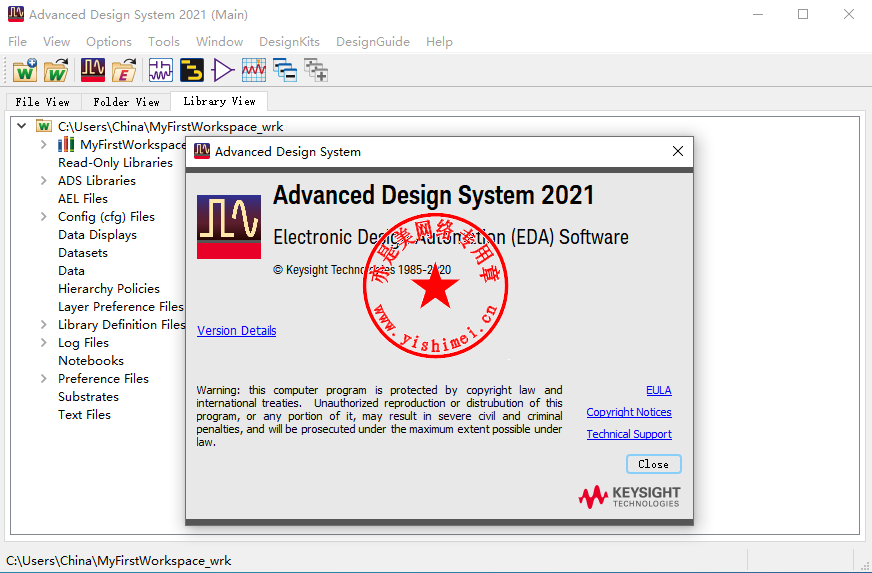Click the Close button in About dialog
This screenshot has height=573, width=872.
[653, 464]
